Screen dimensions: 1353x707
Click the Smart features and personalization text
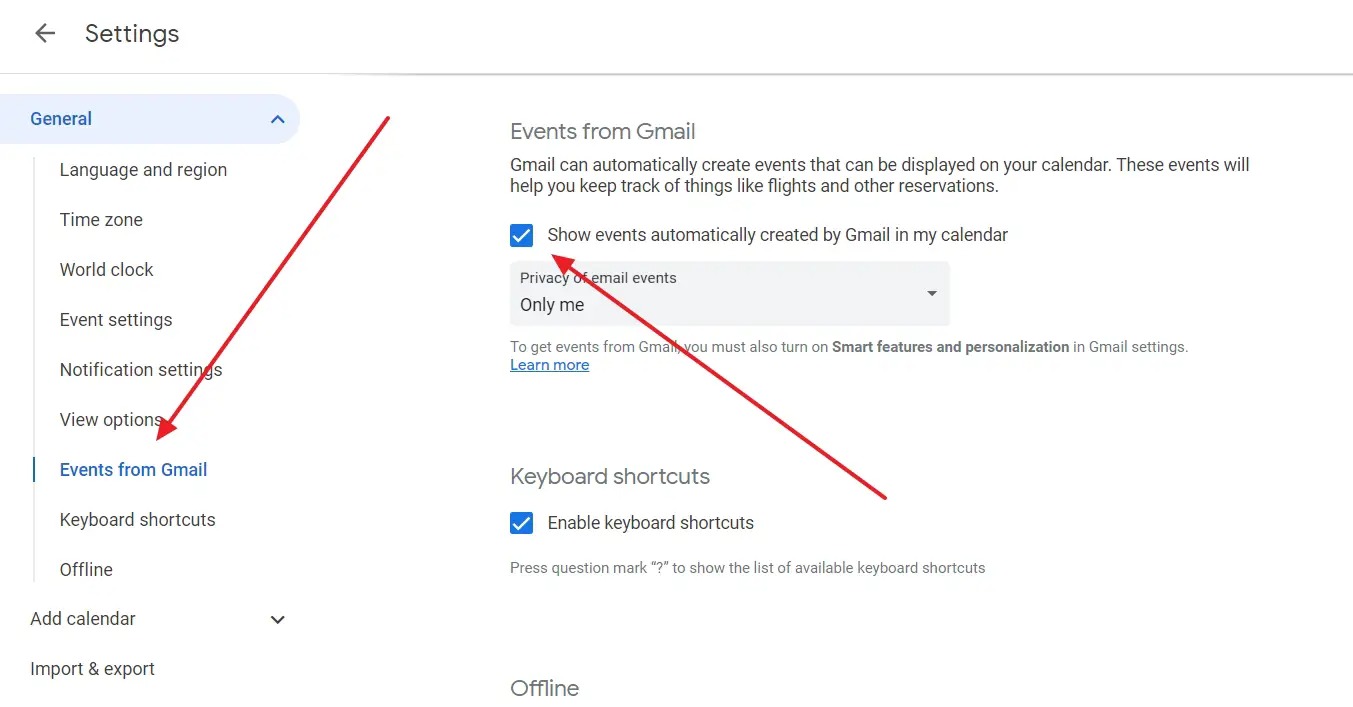click(x=951, y=347)
